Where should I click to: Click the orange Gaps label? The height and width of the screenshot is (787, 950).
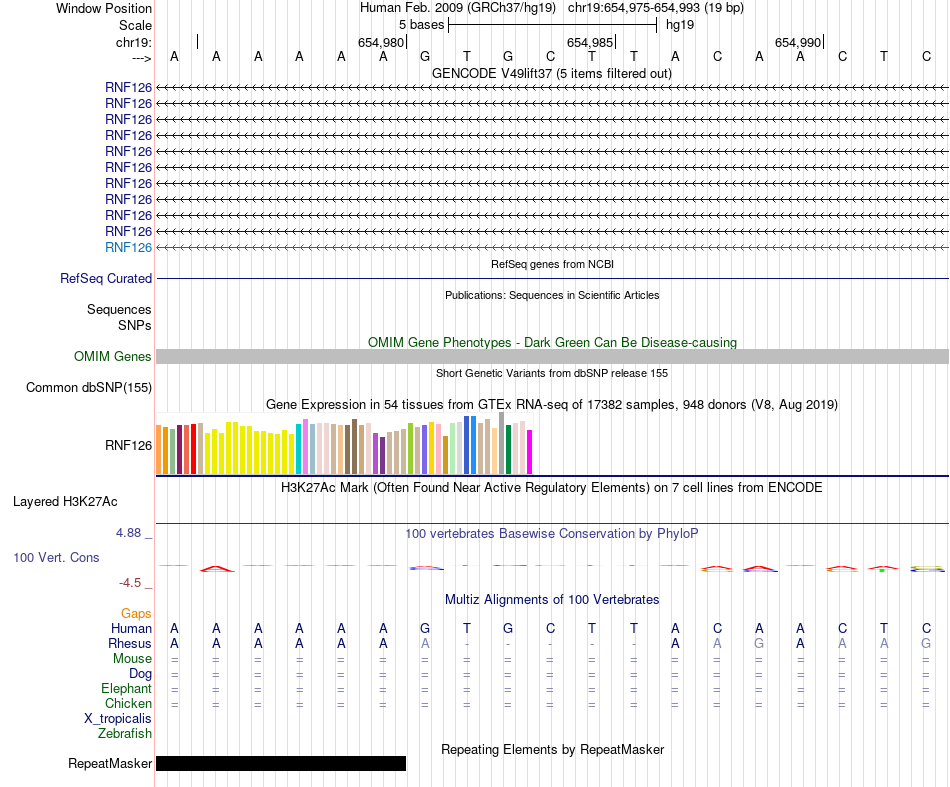tap(136, 614)
